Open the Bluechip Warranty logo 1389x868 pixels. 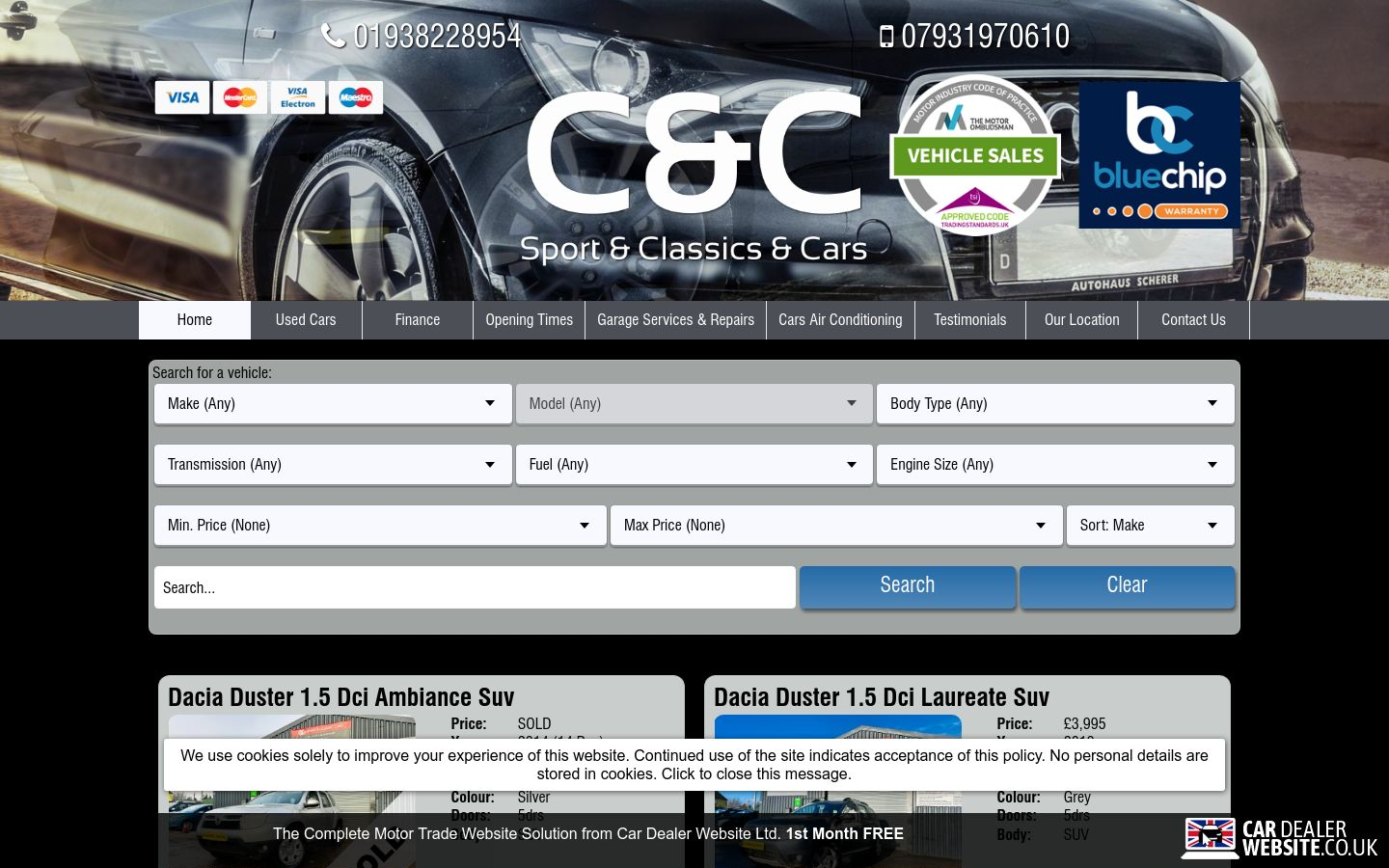[x=1159, y=154]
